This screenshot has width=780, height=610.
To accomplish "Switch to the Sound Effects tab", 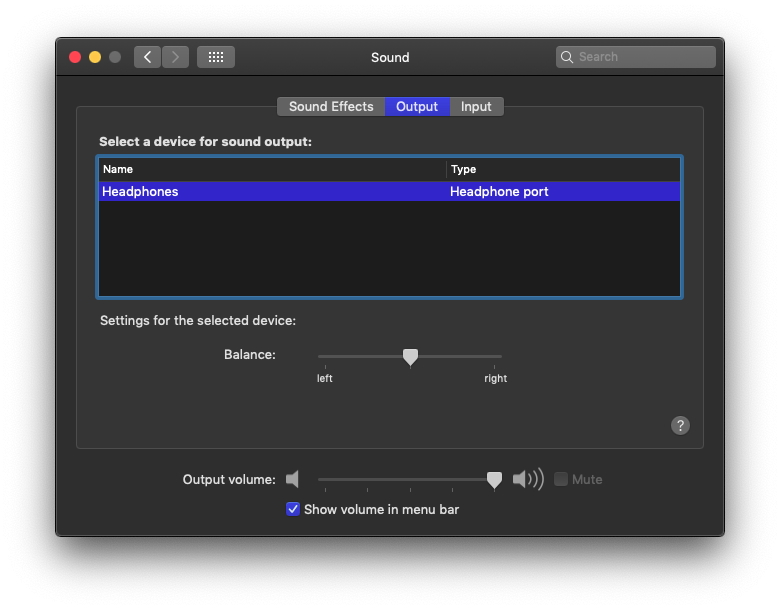I will [x=331, y=106].
